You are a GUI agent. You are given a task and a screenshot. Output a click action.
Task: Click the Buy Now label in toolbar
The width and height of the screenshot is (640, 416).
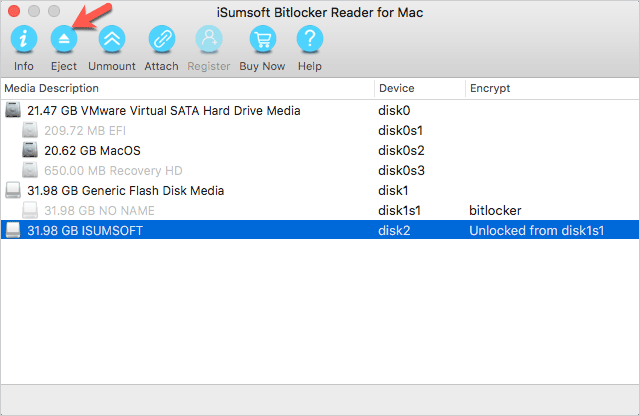(262, 66)
